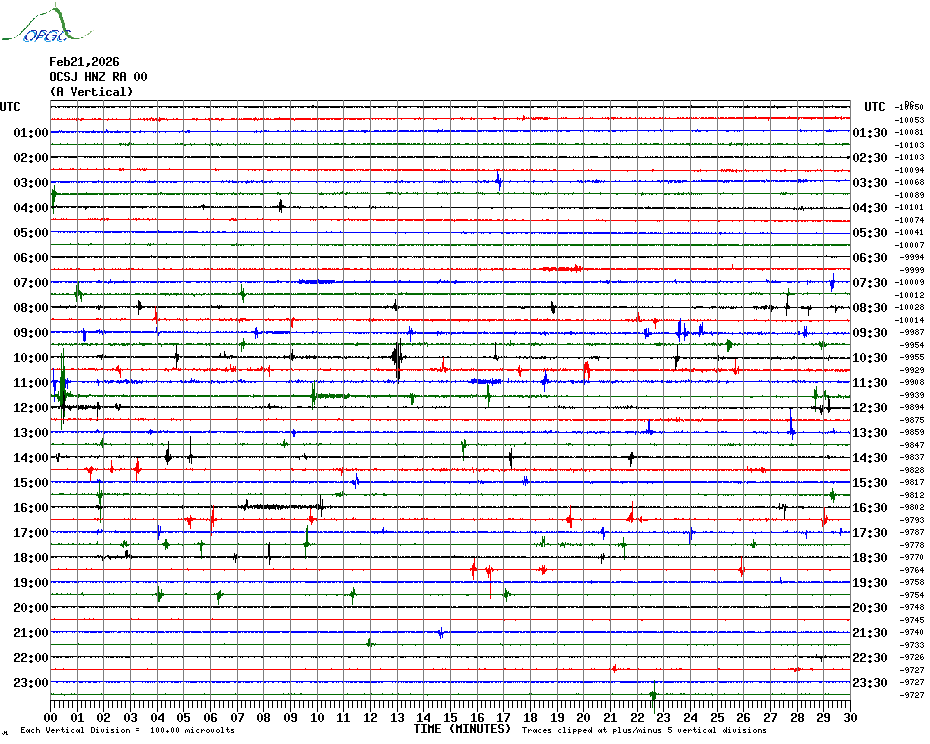This screenshot has width=930, height=744.
Task: Click the Feb21,2026 date heading
Action: [84, 62]
